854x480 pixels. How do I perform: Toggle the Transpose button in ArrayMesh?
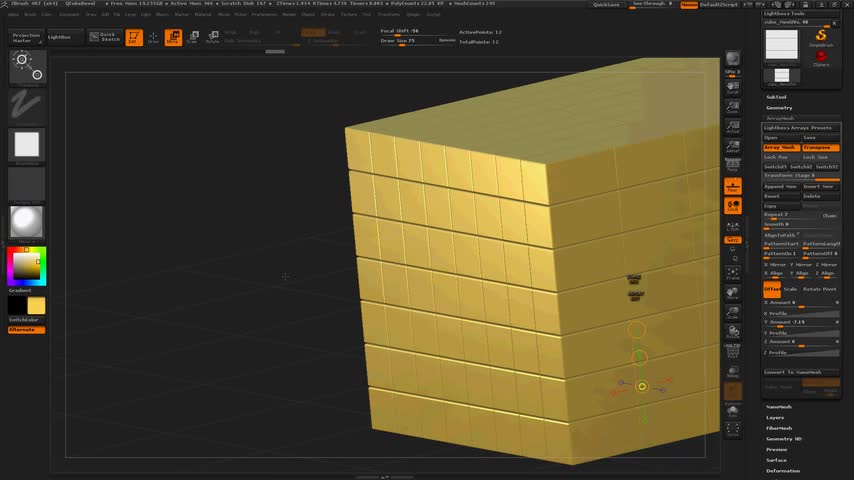[x=820, y=148]
